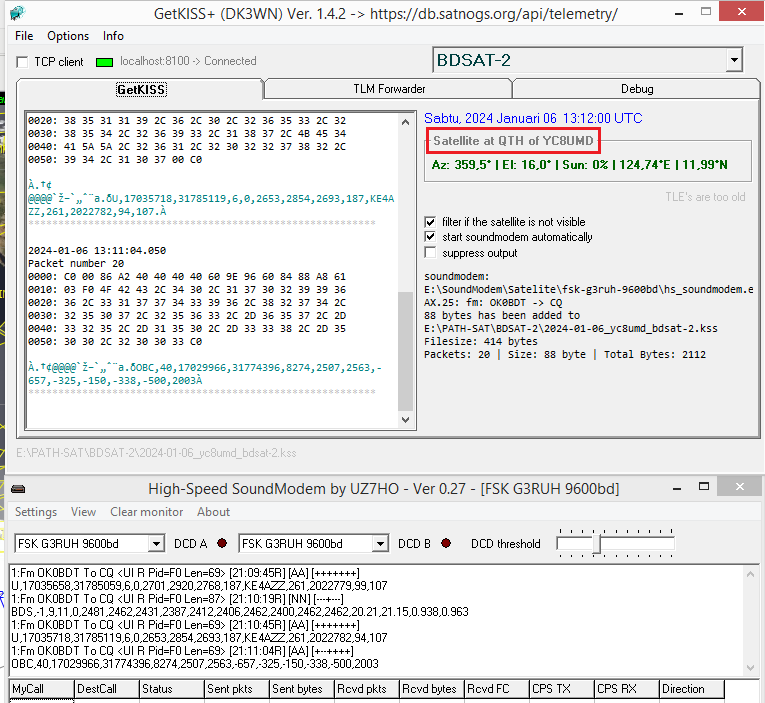Click the 'Filesize: 414 bytes' line
The width and height of the screenshot is (765, 703).
point(481,341)
